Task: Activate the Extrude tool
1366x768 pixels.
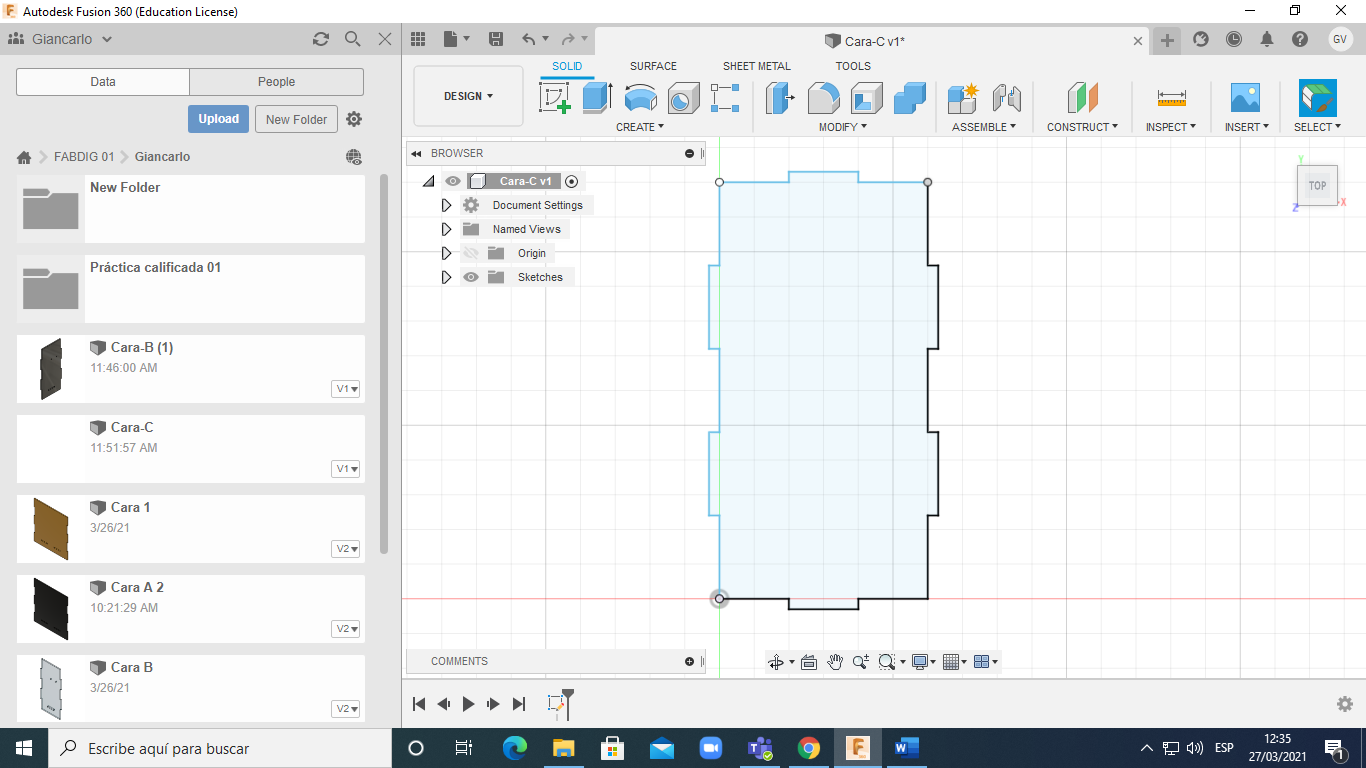Action: [597, 98]
